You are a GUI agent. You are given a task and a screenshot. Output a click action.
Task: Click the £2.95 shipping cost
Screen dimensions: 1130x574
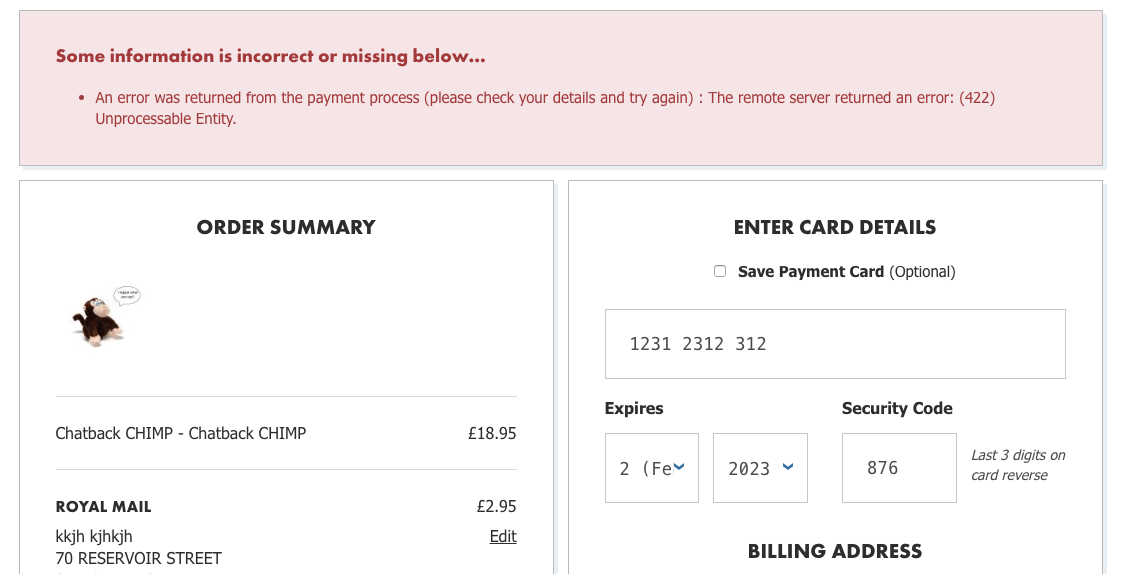pos(497,506)
